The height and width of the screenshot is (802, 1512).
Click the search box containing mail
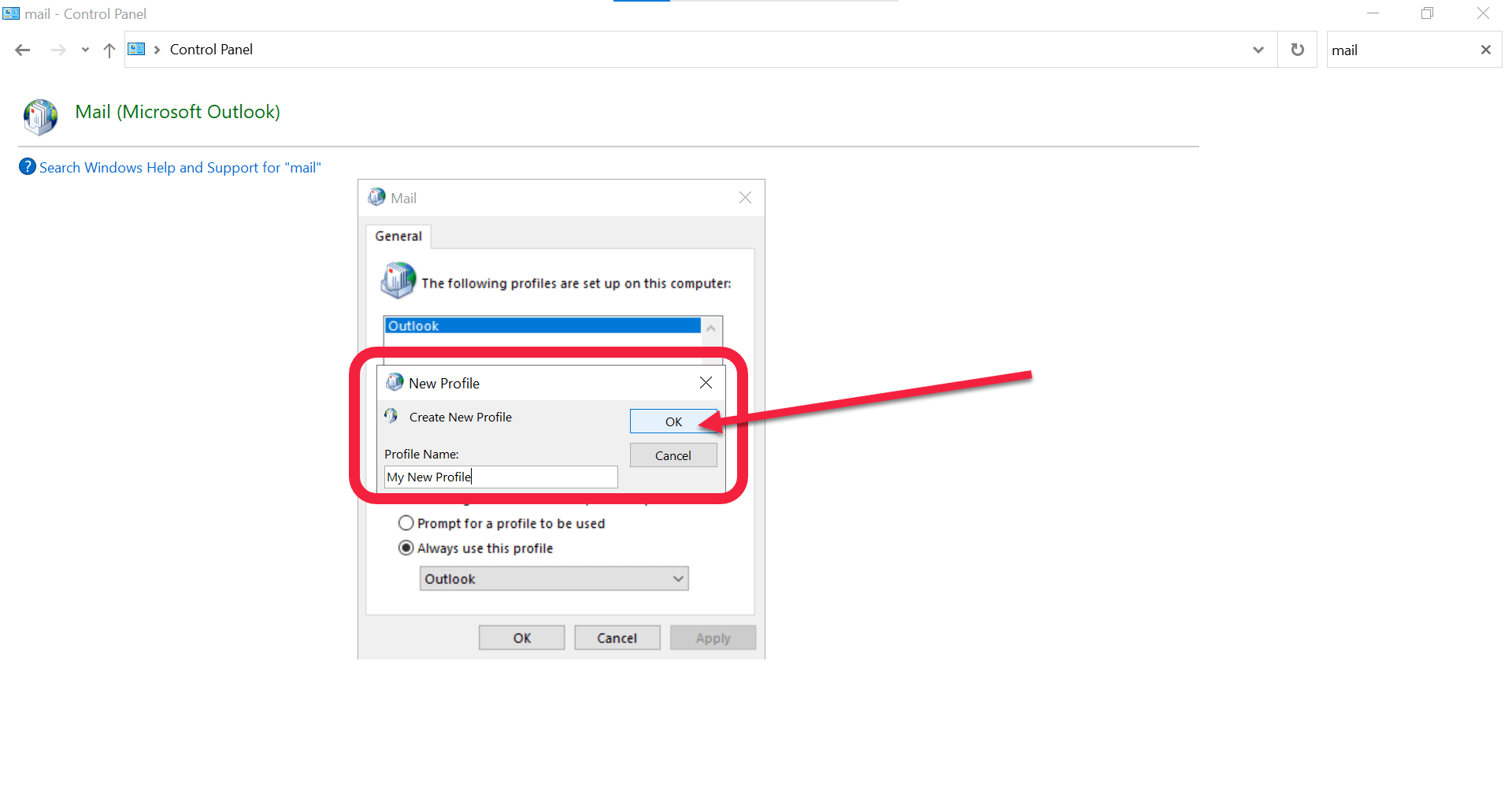click(1401, 50)
